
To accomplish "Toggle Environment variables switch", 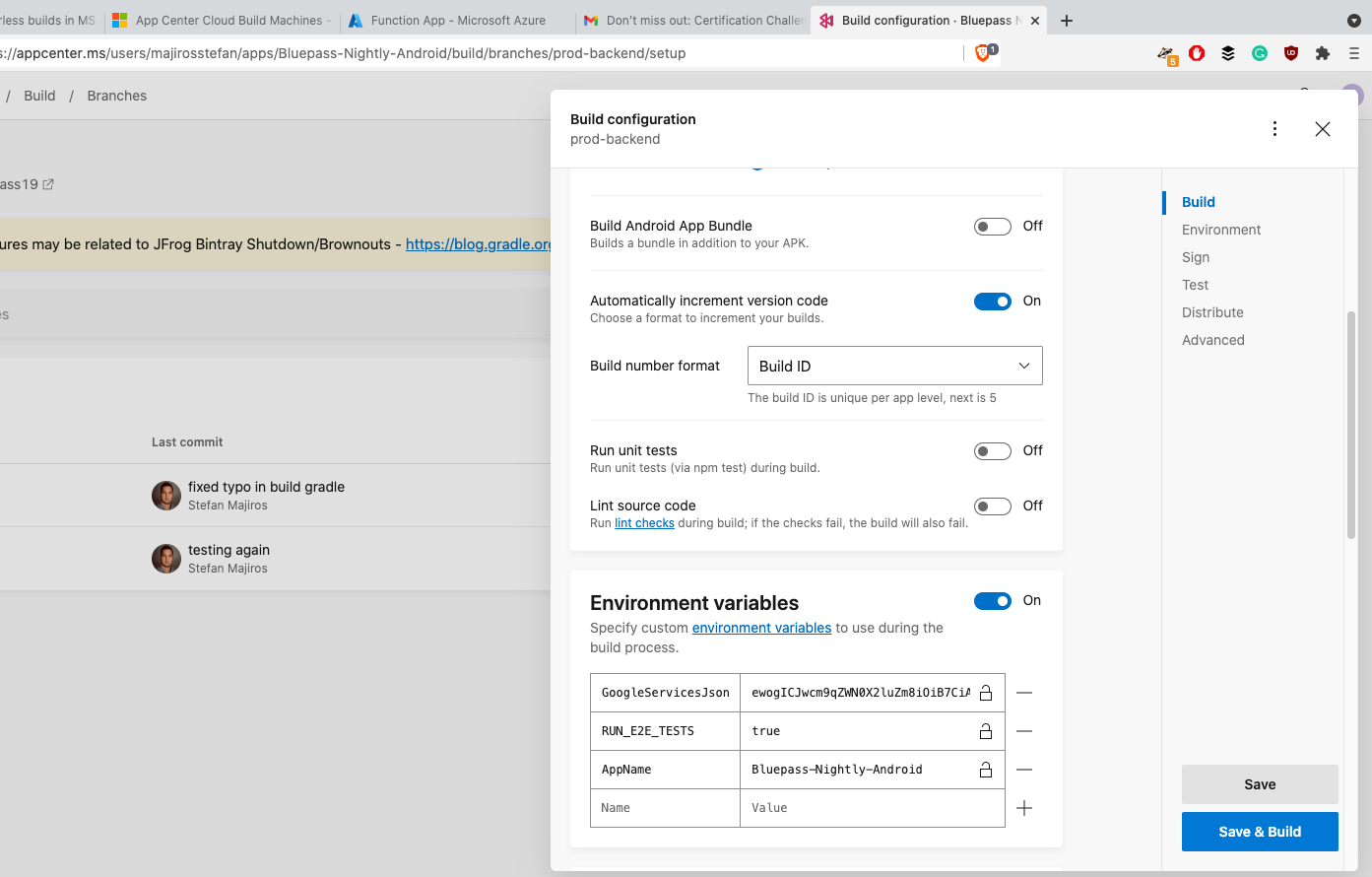I will coord(993,601).
